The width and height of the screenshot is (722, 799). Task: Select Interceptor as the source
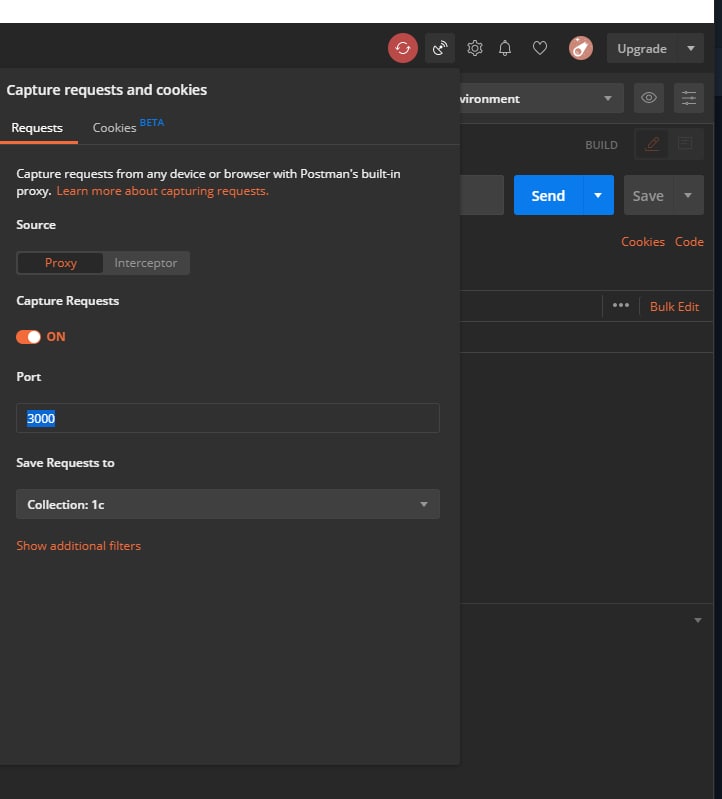point(146,263)
